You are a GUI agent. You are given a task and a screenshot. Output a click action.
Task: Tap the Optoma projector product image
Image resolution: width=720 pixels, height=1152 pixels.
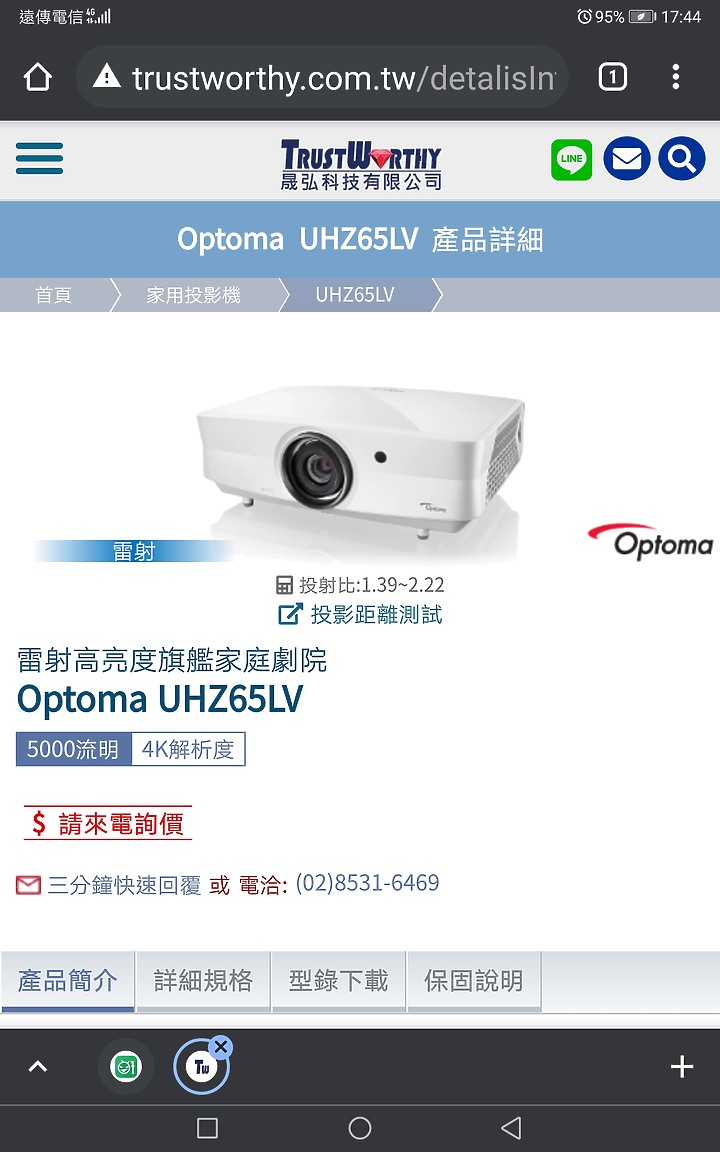point(361,464)
